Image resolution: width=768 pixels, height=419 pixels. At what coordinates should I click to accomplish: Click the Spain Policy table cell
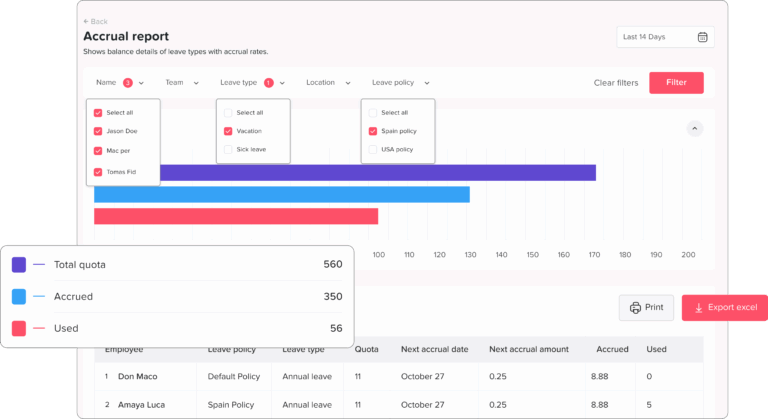(231, 405)
